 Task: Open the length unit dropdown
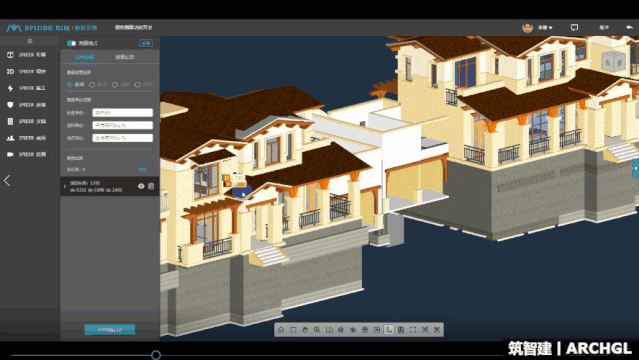[122, 113]
